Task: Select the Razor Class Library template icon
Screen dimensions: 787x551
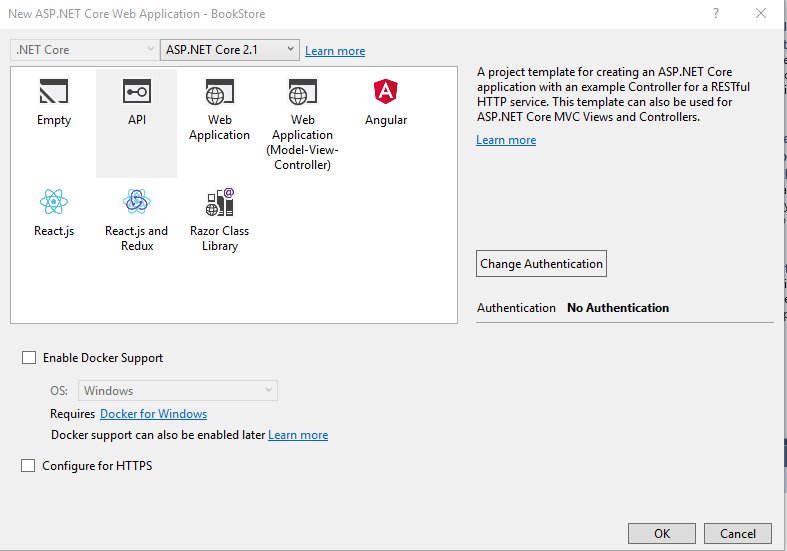Action: [220, 202]
